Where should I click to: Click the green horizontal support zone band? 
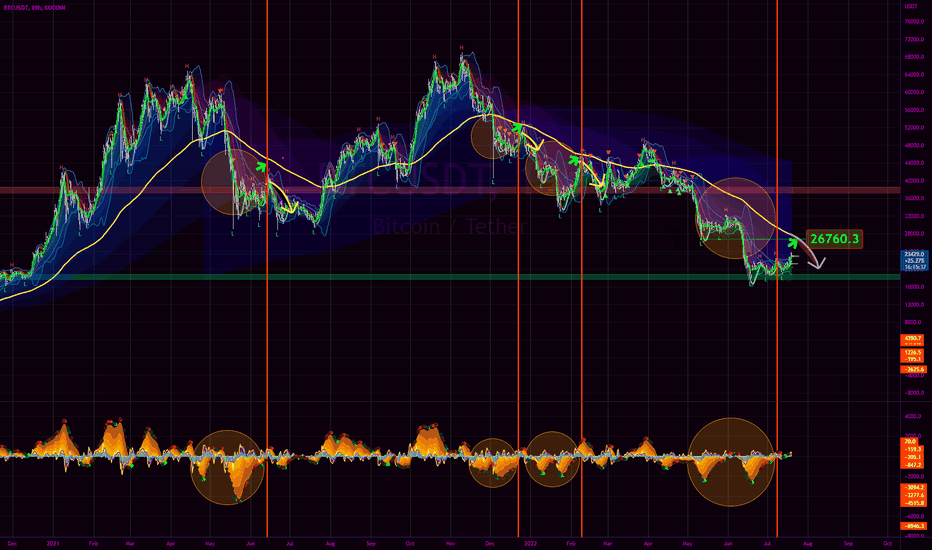tap(450, 277)
